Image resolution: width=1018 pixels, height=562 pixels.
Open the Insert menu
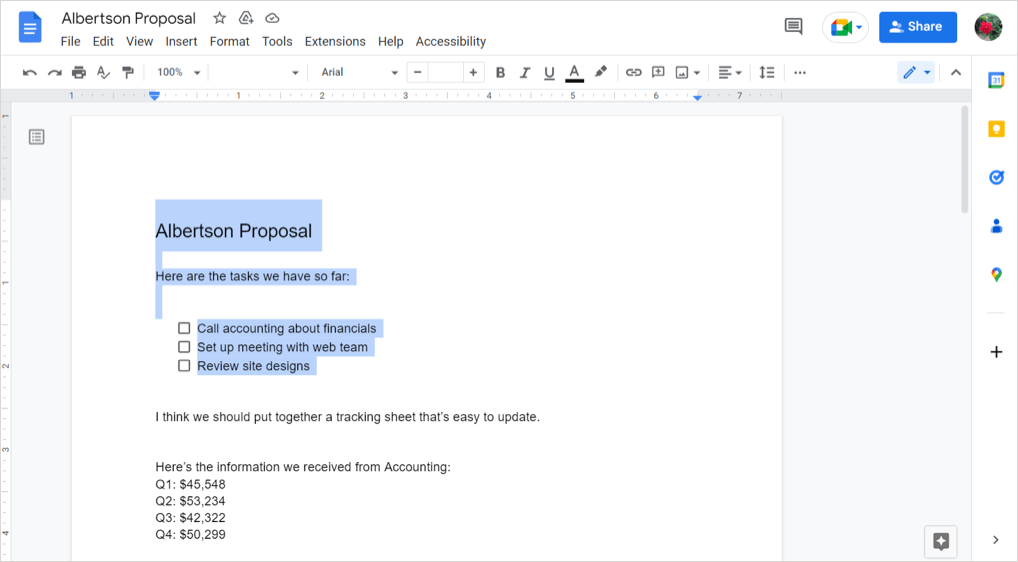click(x=181, y=41)
